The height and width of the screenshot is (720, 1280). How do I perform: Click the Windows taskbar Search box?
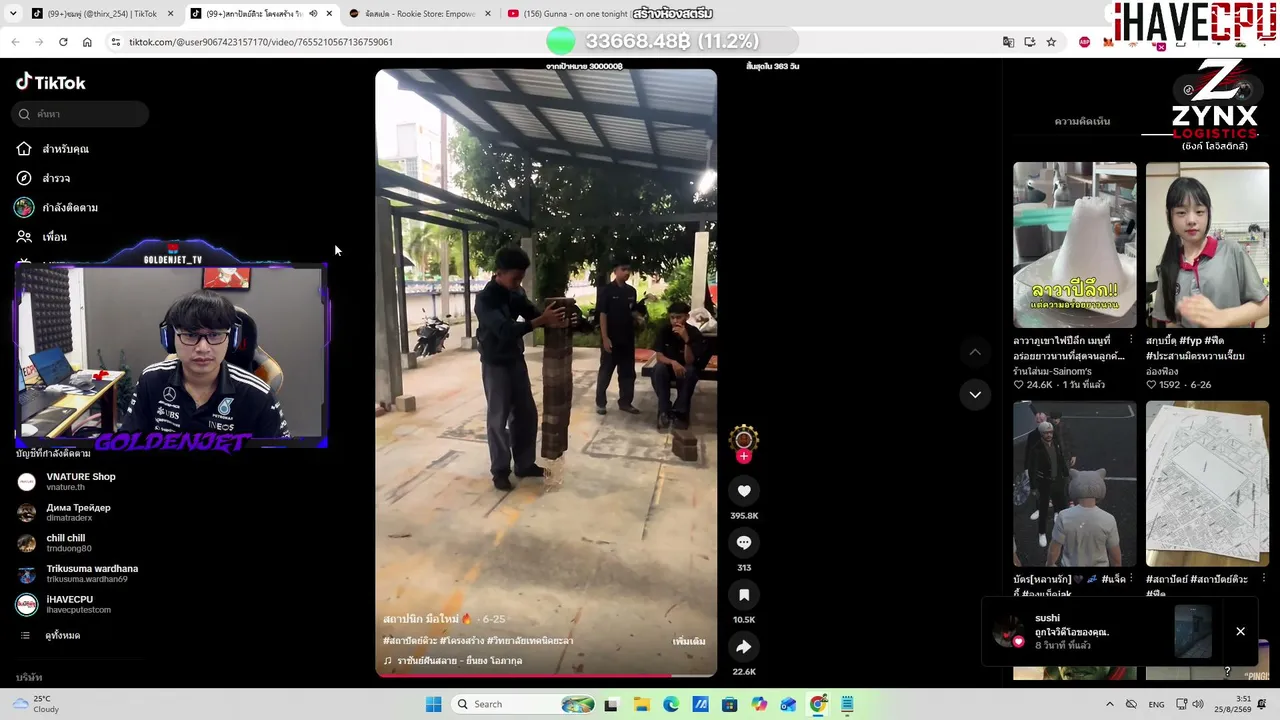[x=523, y=704]
